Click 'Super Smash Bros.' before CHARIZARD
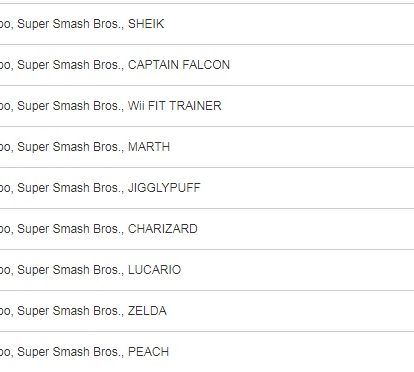The height and width of the screenshot is (372, 414). tap(70, 229)
